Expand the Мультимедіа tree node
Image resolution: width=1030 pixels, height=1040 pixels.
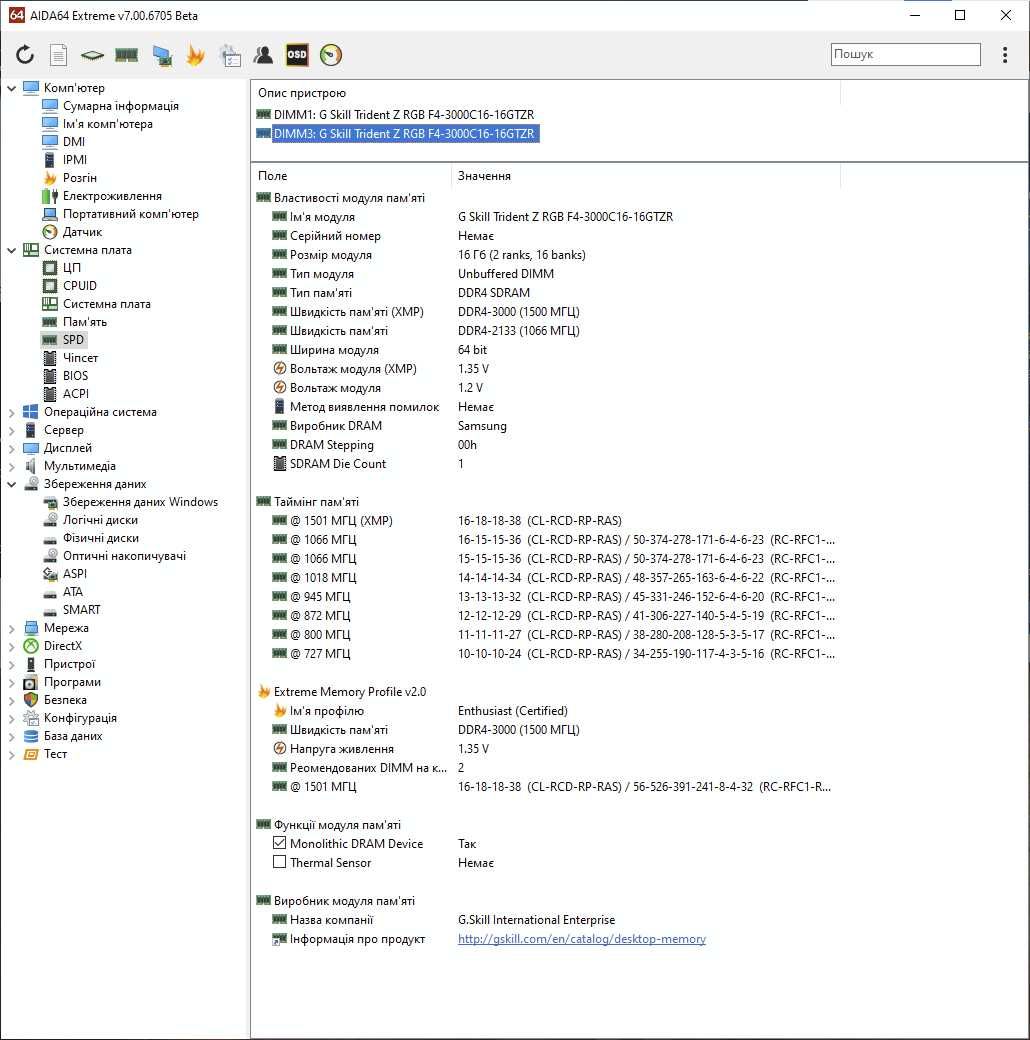[x=11, y=466]
